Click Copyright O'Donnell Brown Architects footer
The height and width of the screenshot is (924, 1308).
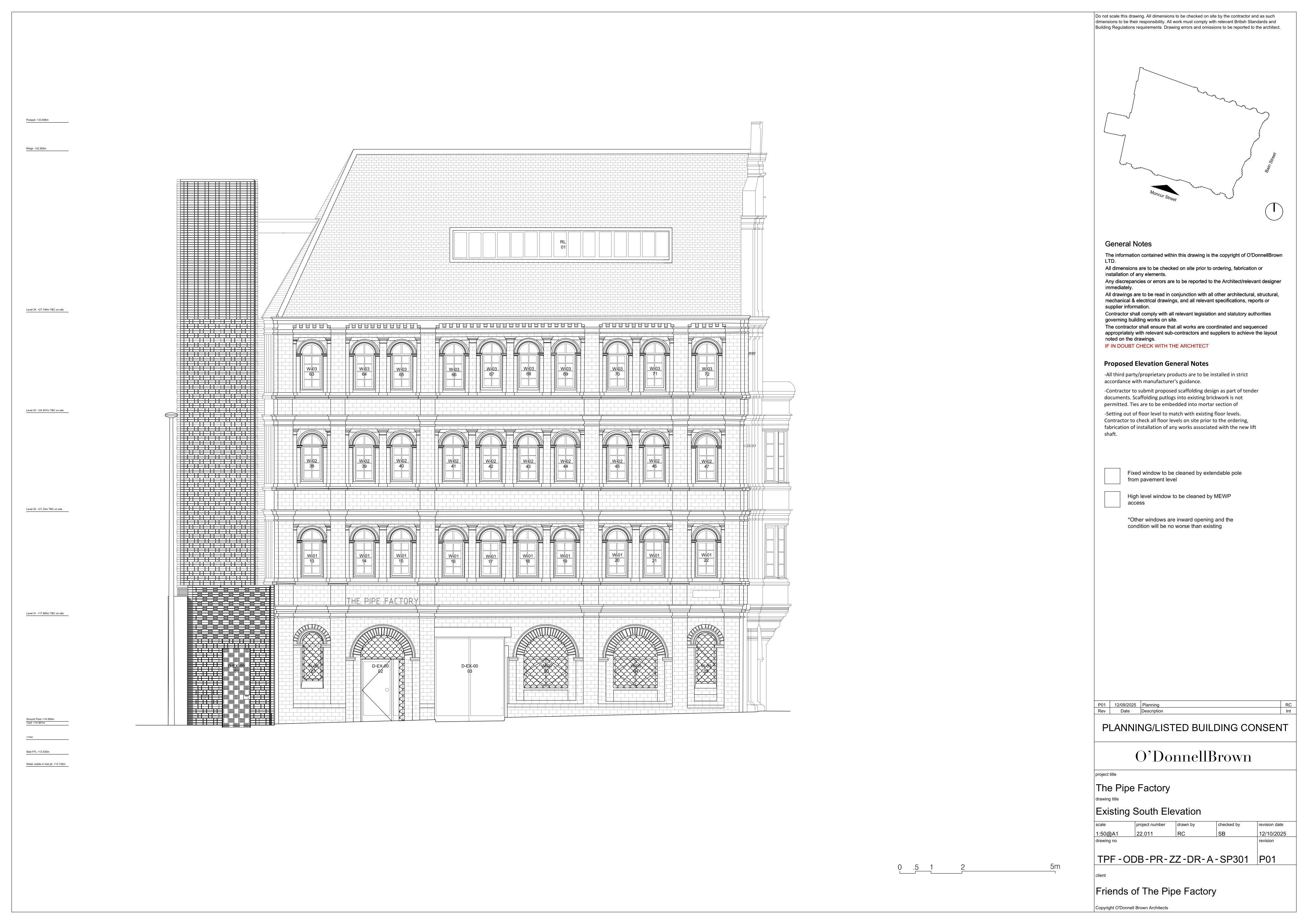pyautogui.click(x=1131, y=908)
